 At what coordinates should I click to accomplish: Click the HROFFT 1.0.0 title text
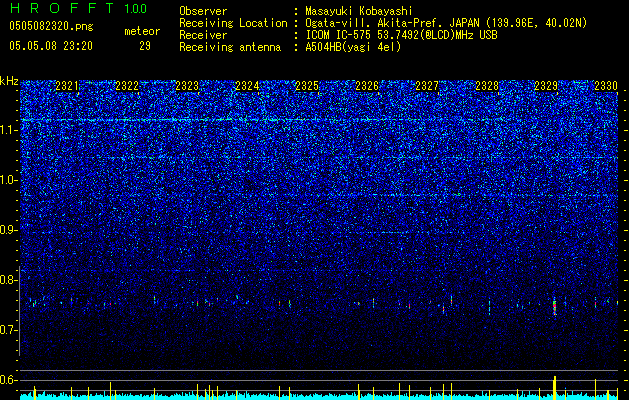click(x=78, y=8)
